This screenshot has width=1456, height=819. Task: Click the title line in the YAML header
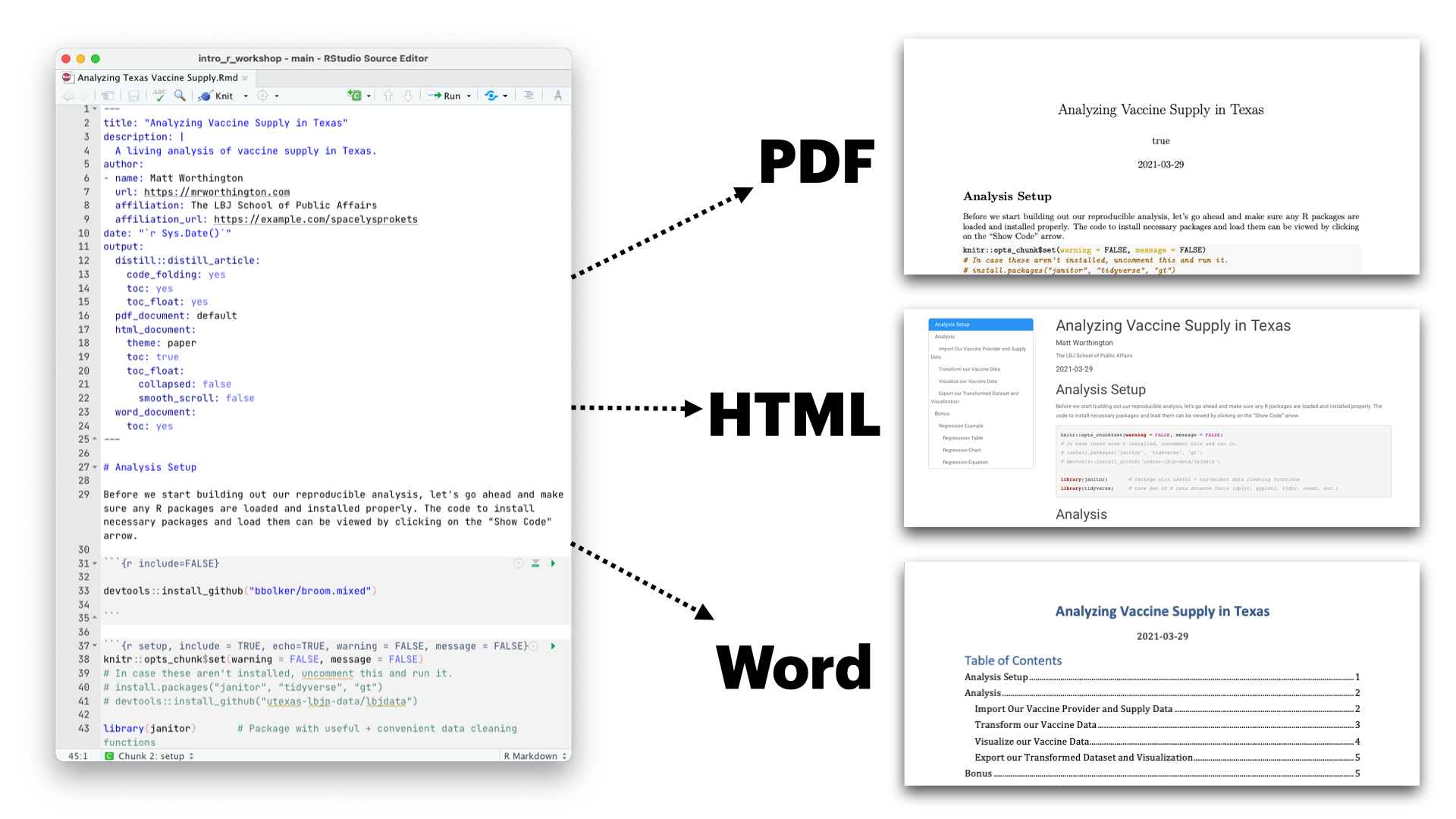click(225, 123)
